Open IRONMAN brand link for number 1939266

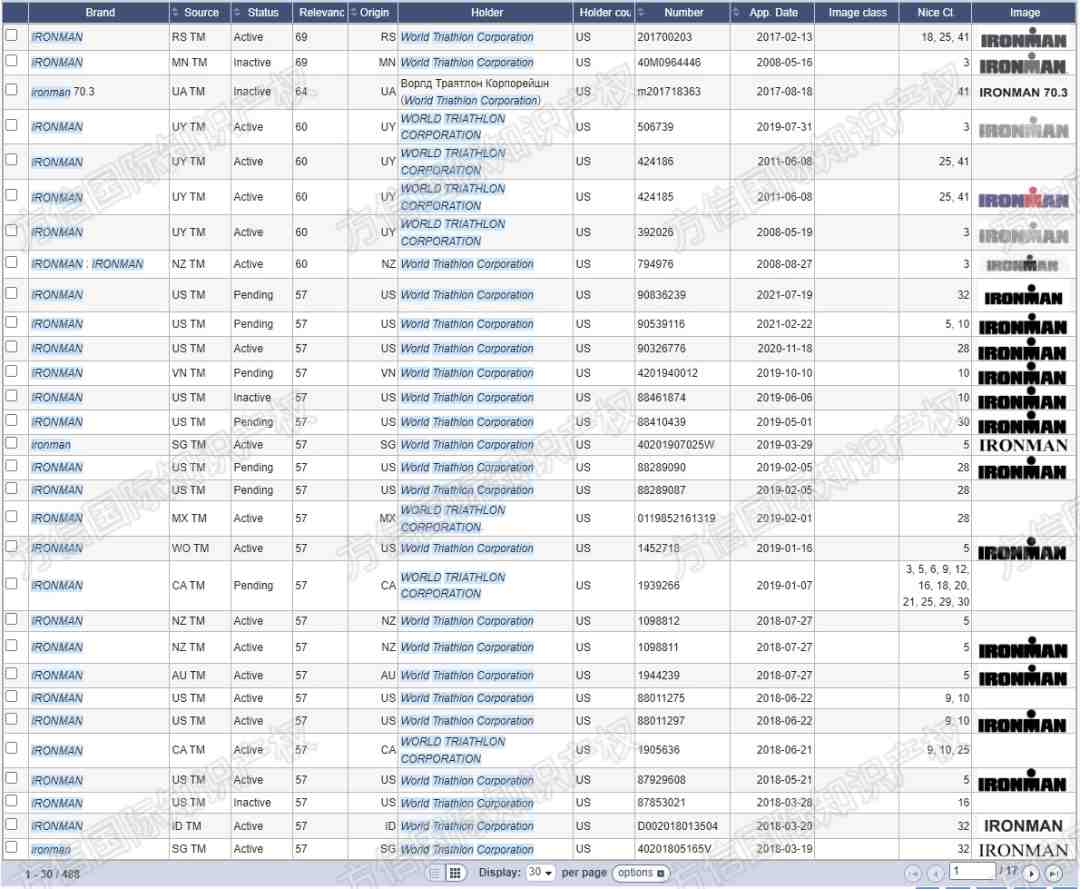coord(57,585)
